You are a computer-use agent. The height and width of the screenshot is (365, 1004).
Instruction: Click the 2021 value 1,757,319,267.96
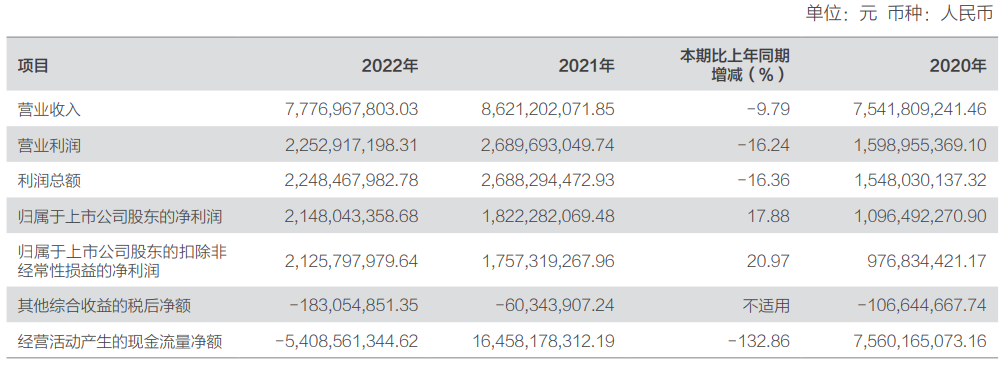pos(547,261)
